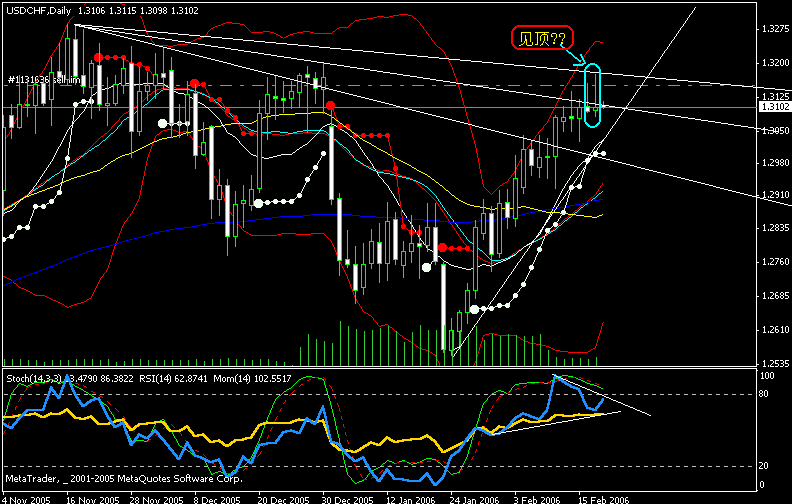Click the 1.3125 price axis label
The image size is (792, 504).
tap(775, 96)
